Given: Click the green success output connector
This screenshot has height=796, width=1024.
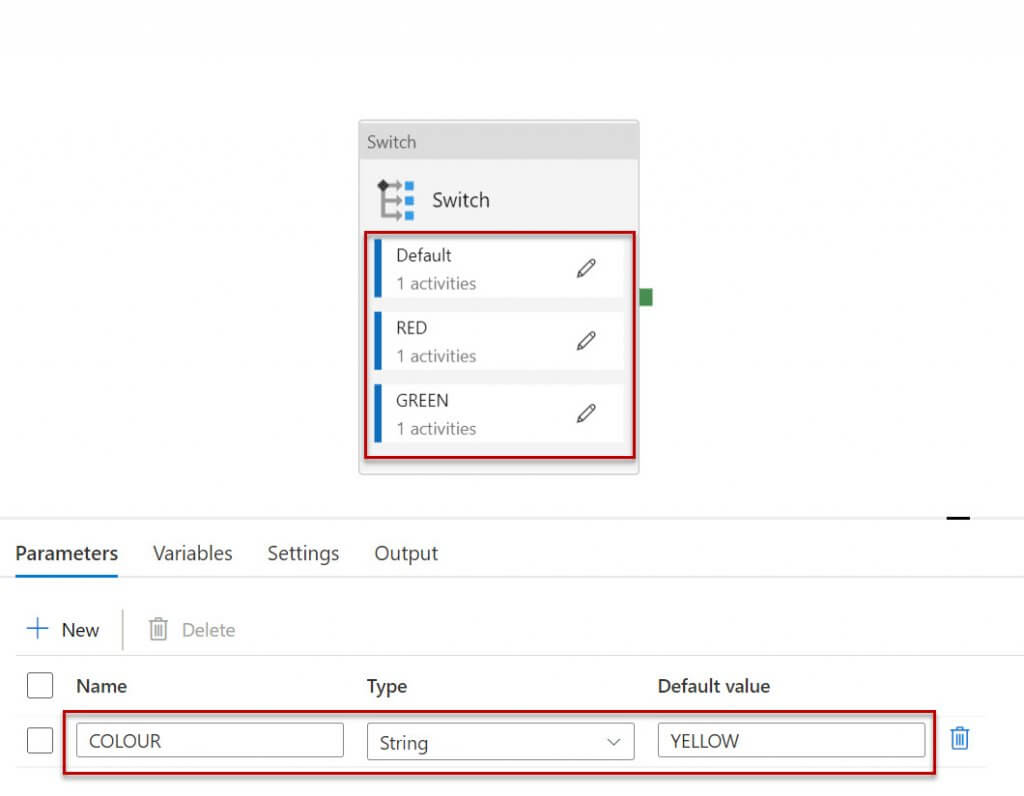Looking at the screenshot, I should coord(646,297).
